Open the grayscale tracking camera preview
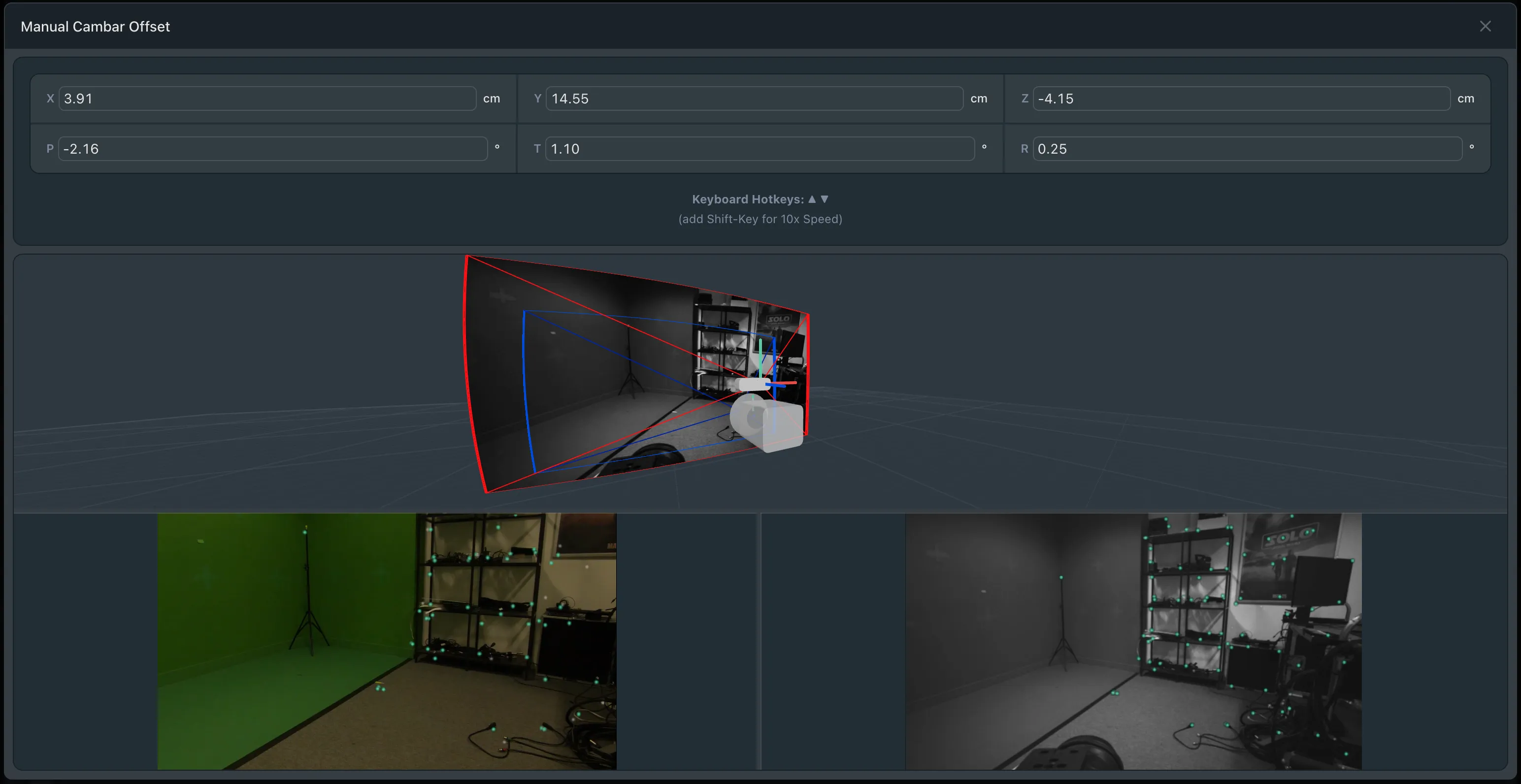The image size is (1521, 784). 1134,641
